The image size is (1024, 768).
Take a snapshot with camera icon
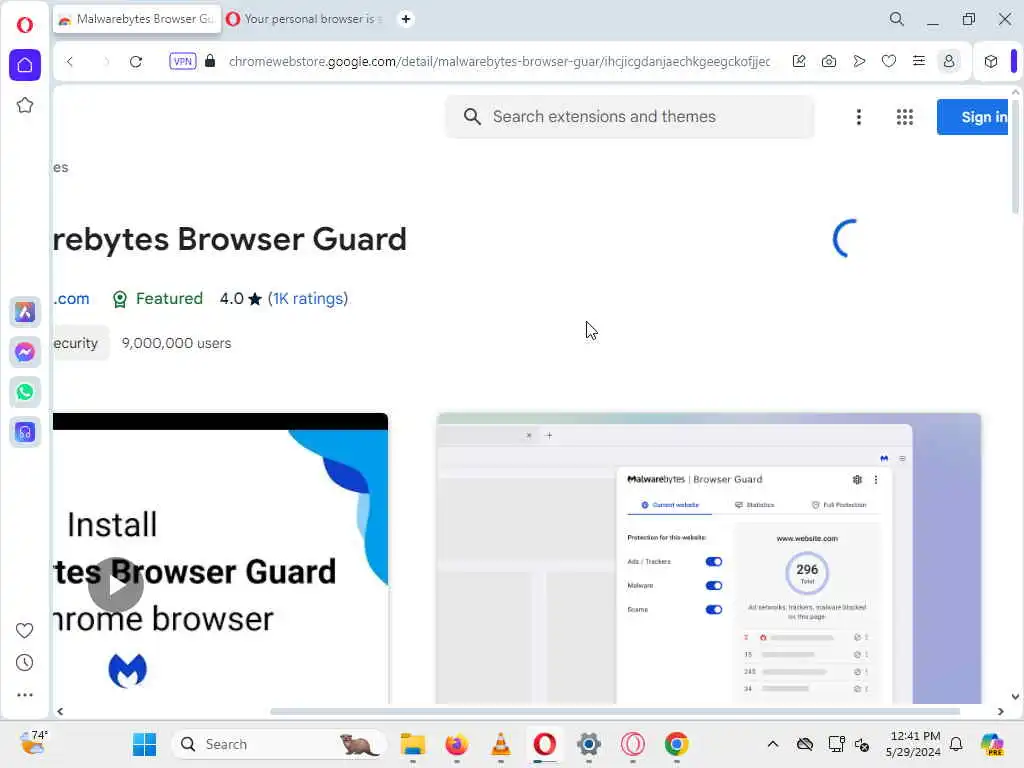[x=829, y=61]
